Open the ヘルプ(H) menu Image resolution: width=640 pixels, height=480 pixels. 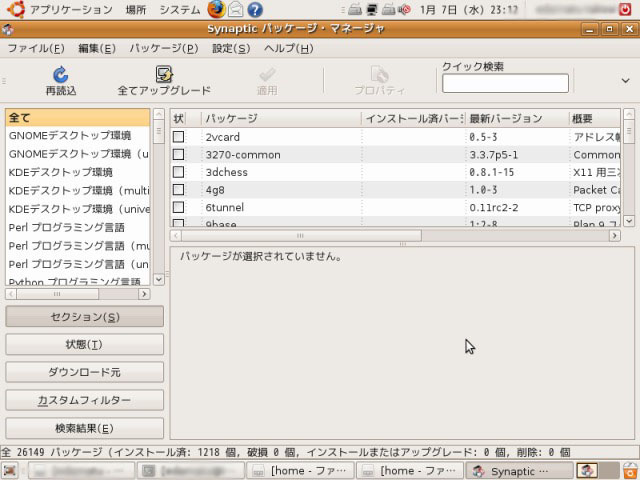289,49
